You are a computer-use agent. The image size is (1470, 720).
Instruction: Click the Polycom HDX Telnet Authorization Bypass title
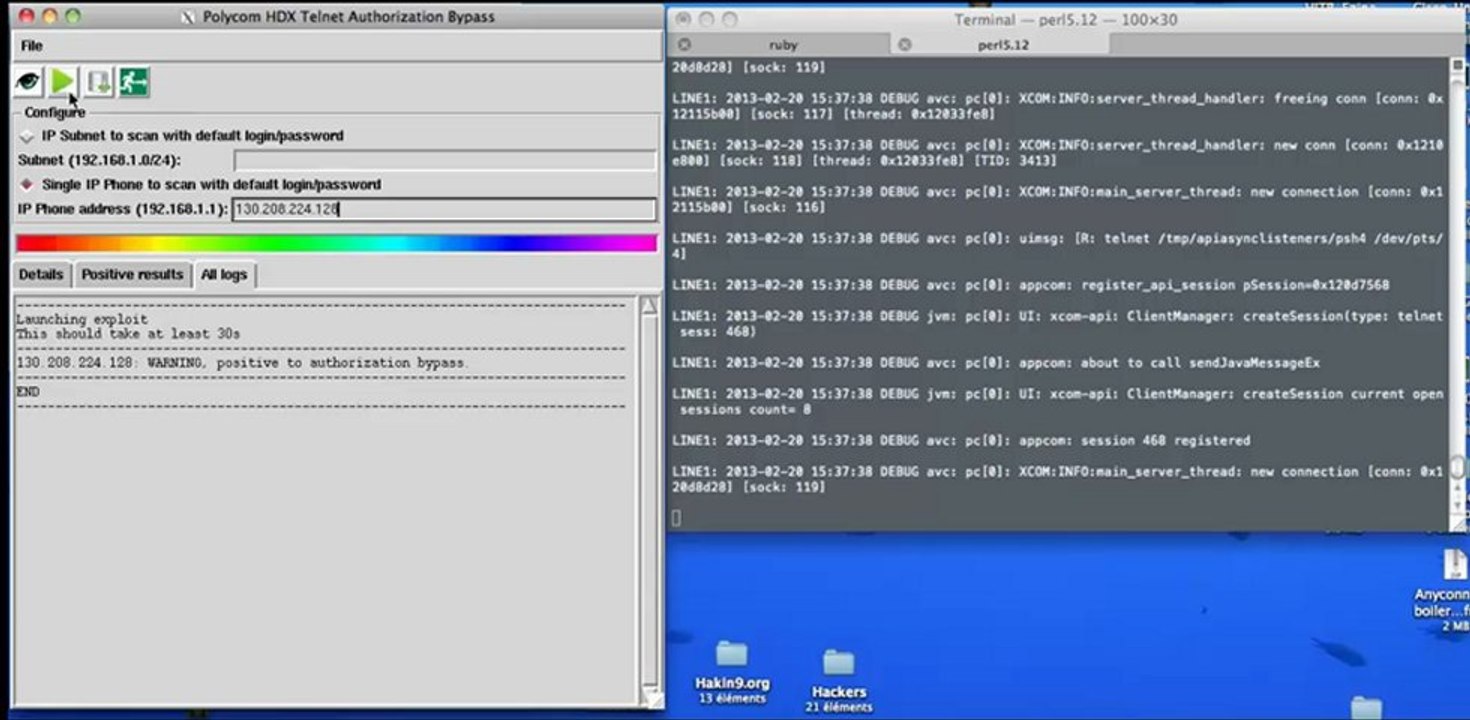pos(349,17)
